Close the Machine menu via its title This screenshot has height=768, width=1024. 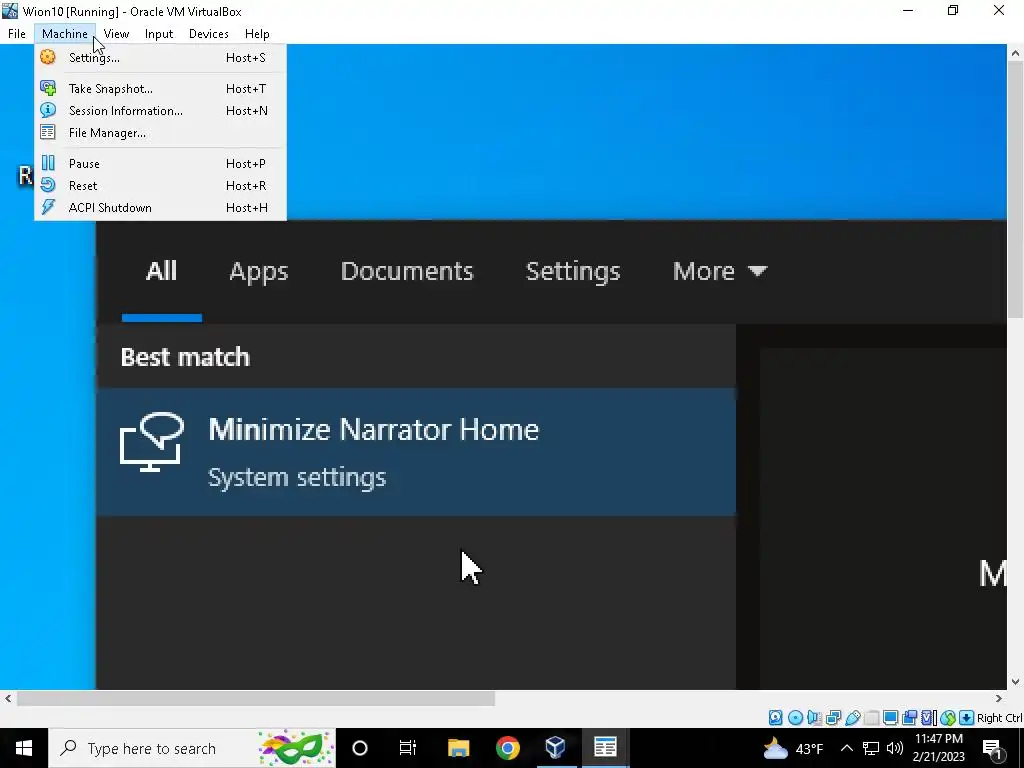click(65, 34)
